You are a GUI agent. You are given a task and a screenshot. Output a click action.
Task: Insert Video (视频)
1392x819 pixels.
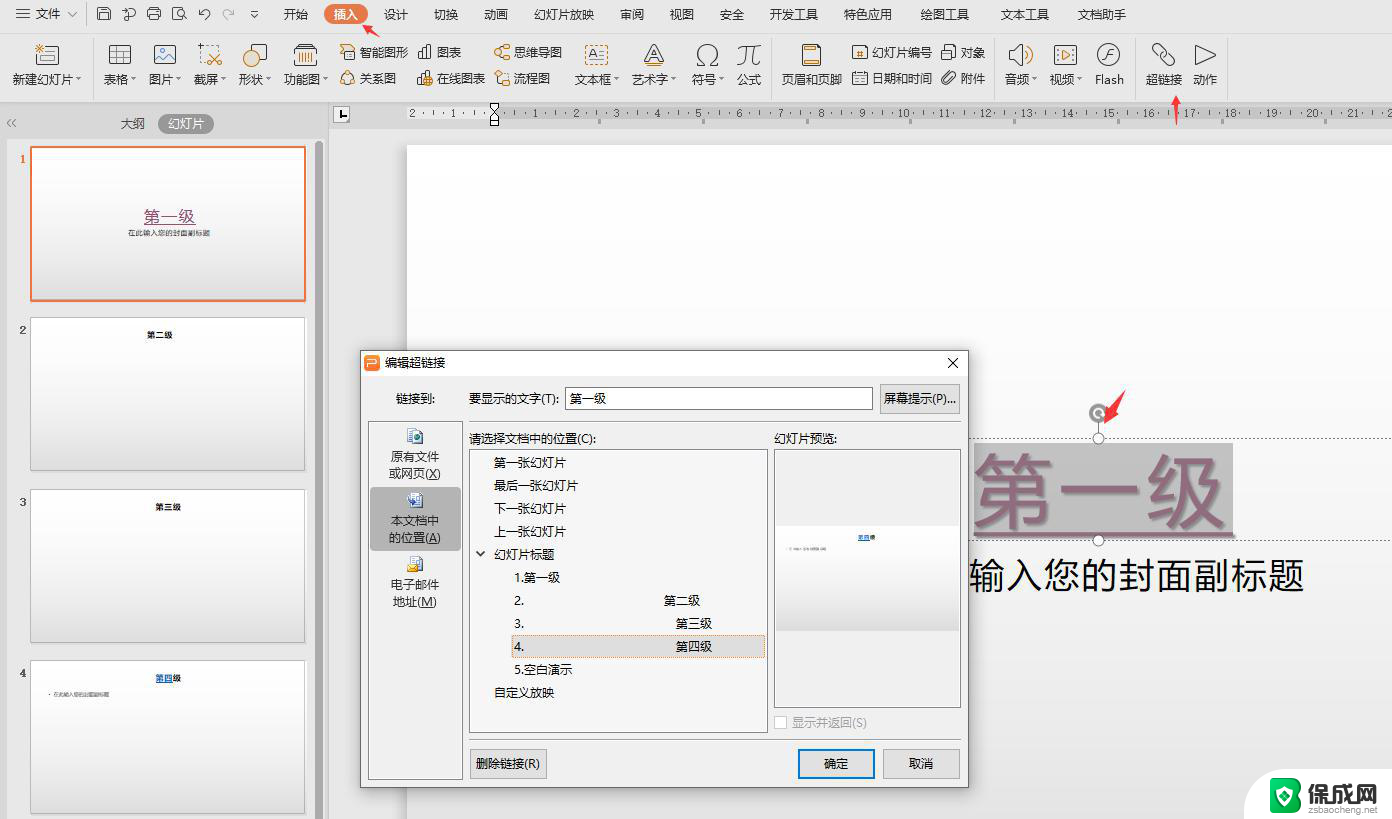click(x=1065, y=65)
